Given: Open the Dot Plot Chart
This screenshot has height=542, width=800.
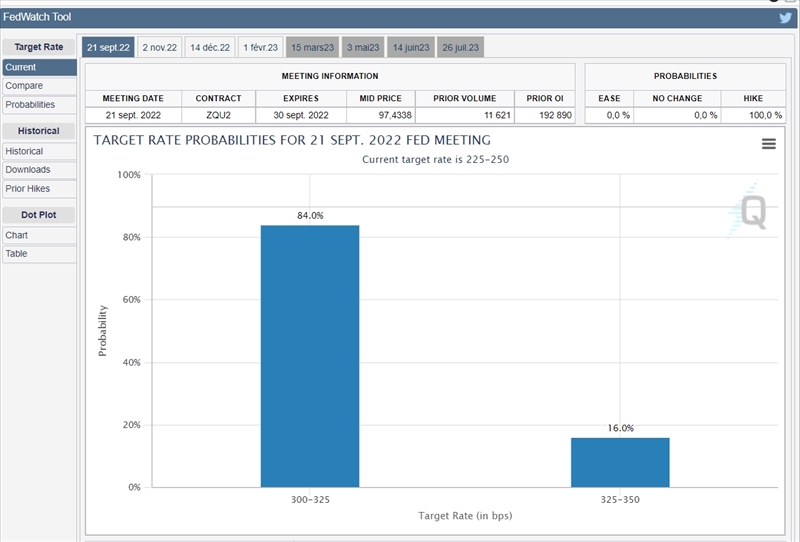Looking at the screenshot, I should point(39,235).
